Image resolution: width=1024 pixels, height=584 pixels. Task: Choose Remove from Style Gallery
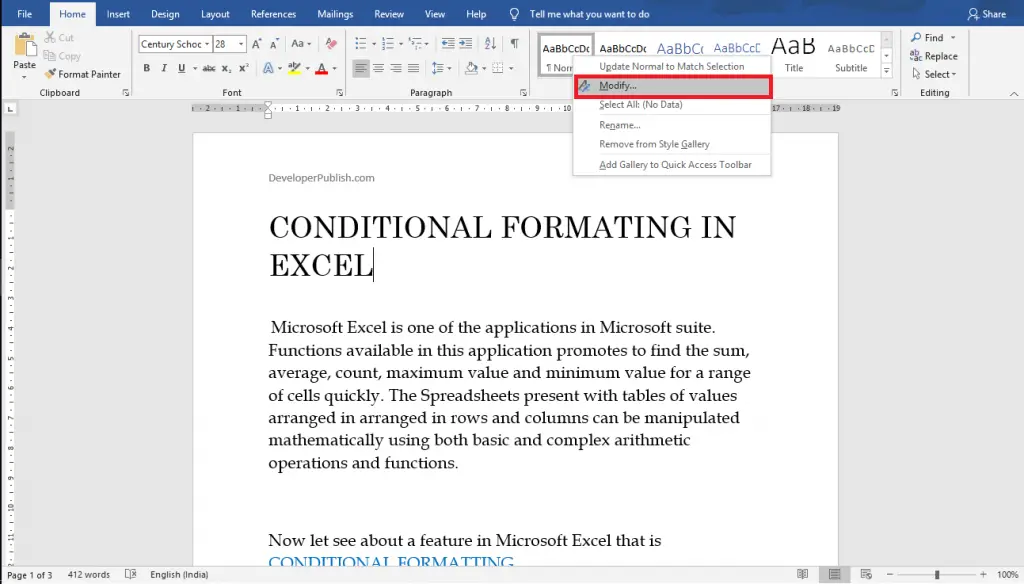(671, 144)
